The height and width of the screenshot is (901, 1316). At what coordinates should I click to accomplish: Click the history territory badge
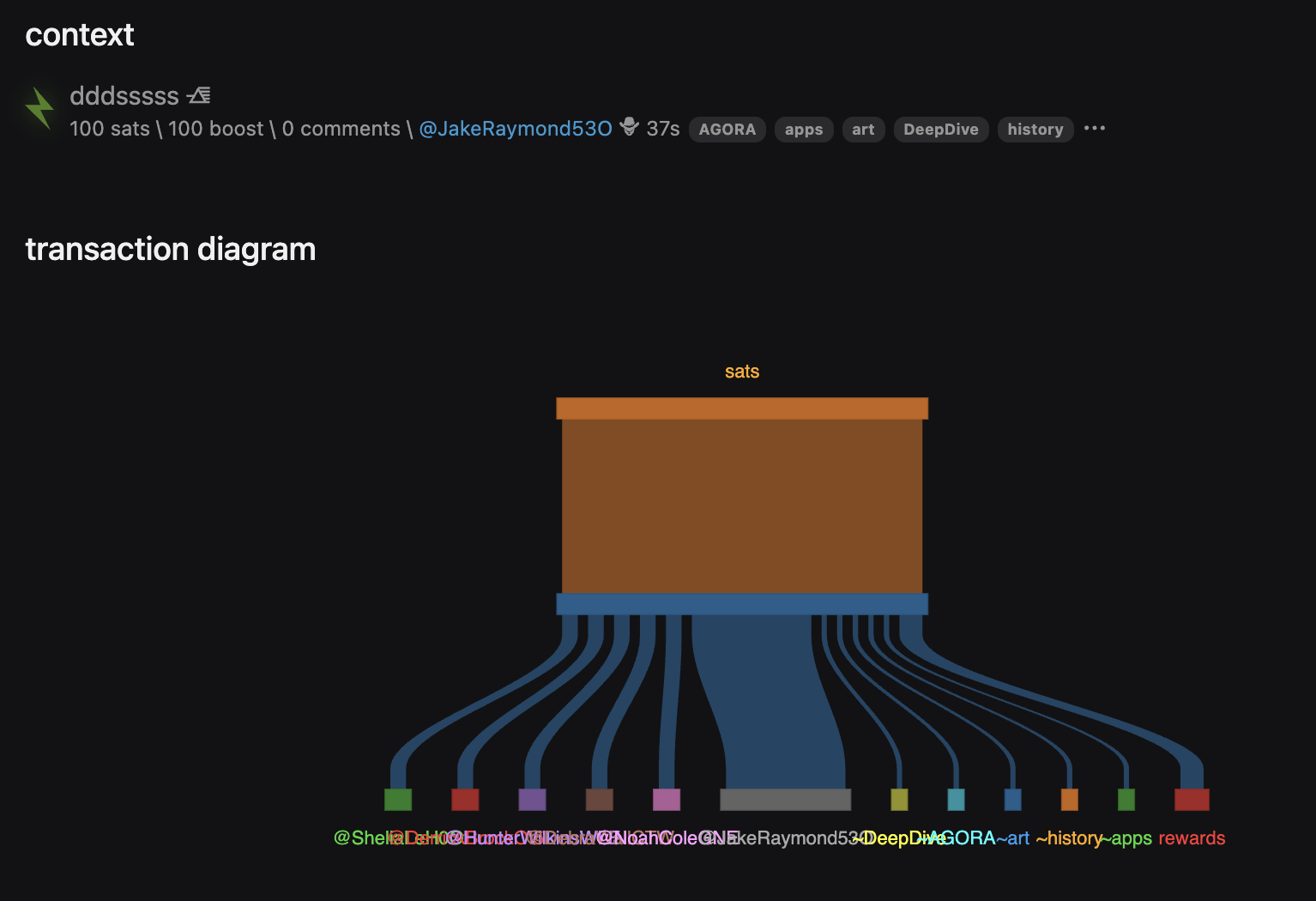click(x=1035, y=130)
